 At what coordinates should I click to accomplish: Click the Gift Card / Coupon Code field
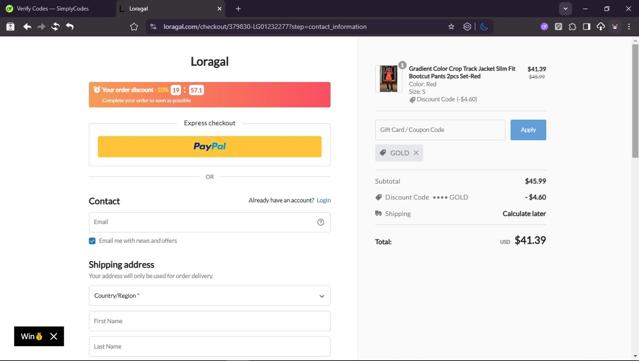point(440,130)
